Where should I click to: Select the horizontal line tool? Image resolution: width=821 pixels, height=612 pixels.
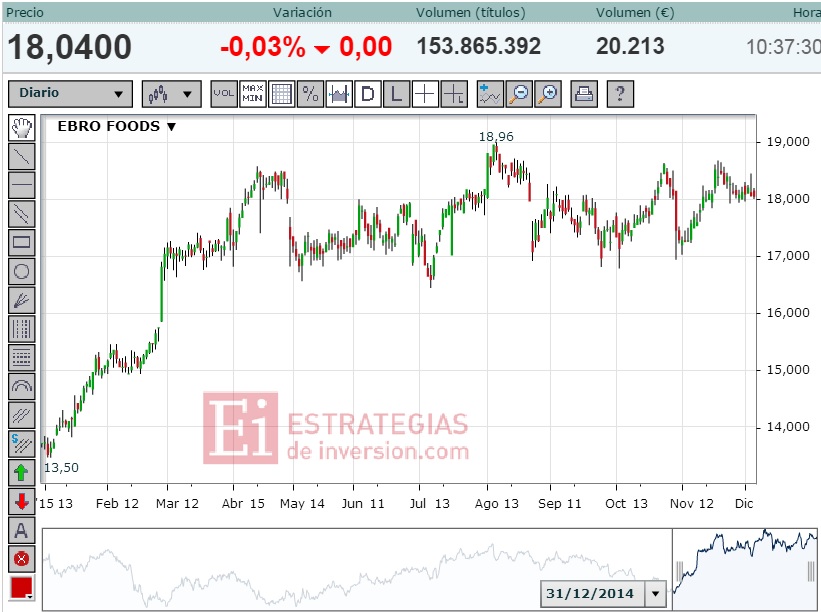(x=21, y=185)
